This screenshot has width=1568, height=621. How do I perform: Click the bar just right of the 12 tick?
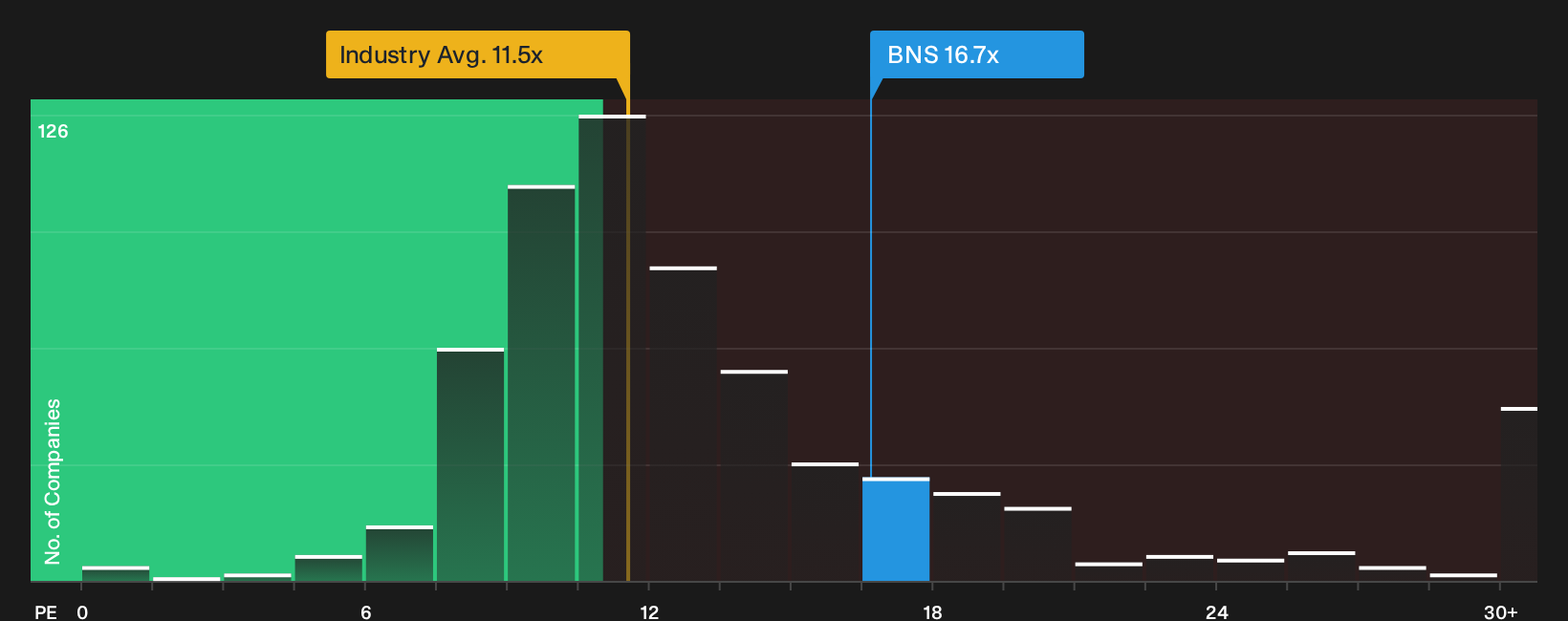tap(683, 424)
